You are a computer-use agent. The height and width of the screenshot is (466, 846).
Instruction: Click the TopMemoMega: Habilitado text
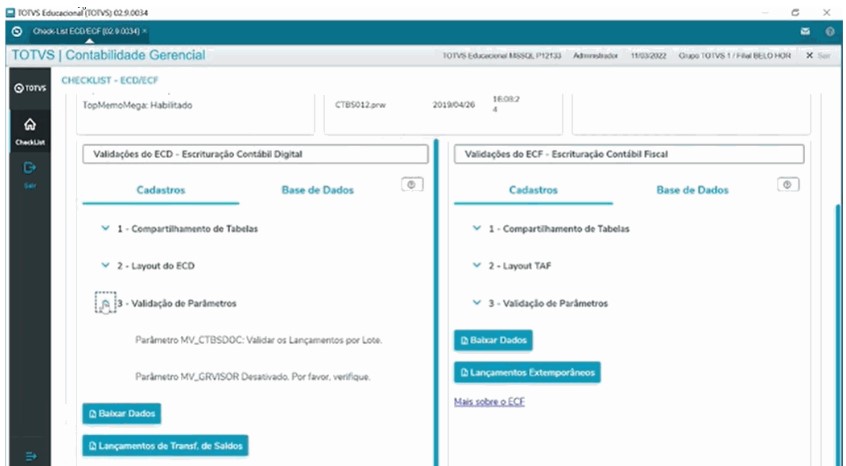[x=137, y=105]
